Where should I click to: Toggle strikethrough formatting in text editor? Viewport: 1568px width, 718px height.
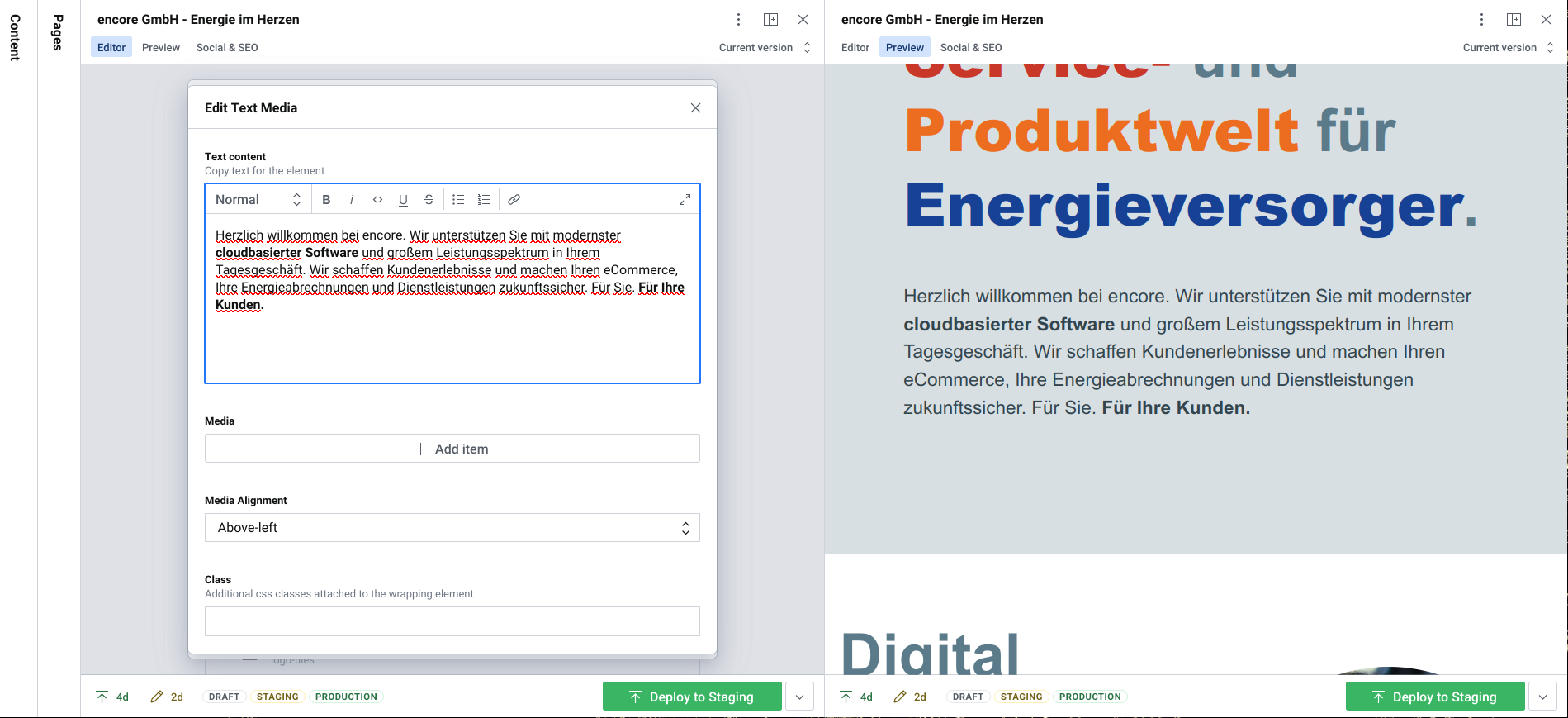point(429,199)
